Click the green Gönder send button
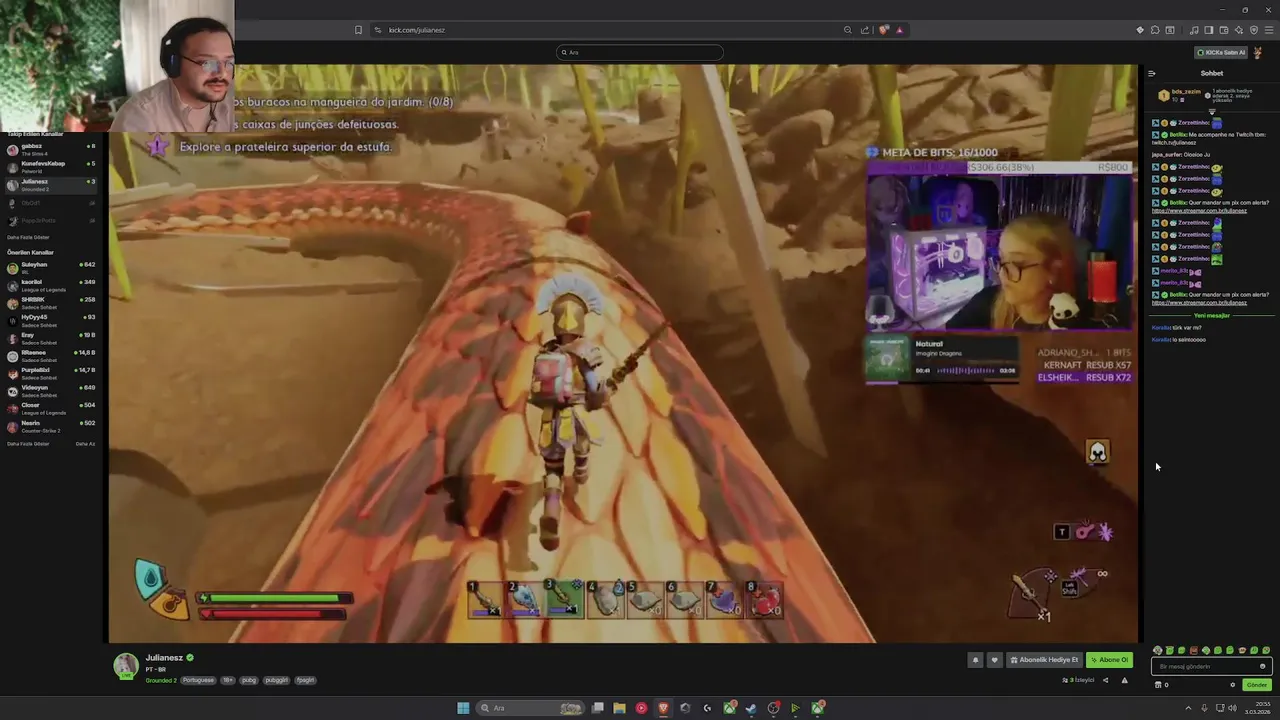 [x=1257, y=685]
